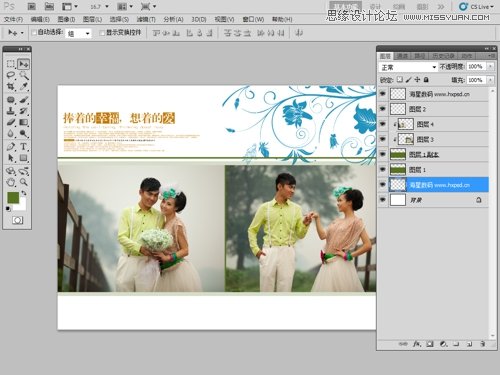Select the 3D Rotate tool
500x375 pixels.
tap(11, 171)
